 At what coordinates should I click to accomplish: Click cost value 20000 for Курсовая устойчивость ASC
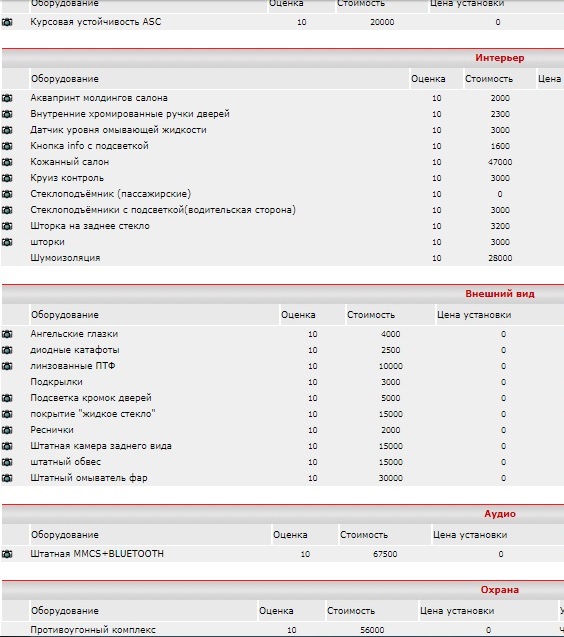[x=382, y=22]
